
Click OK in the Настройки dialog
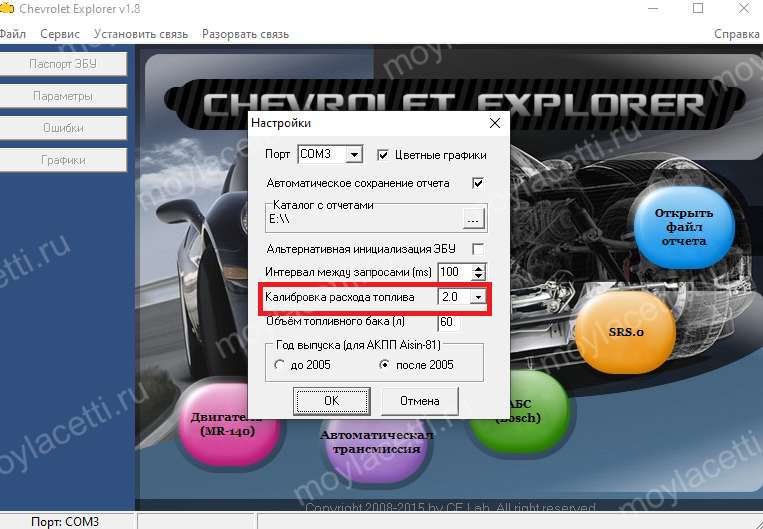332,401
